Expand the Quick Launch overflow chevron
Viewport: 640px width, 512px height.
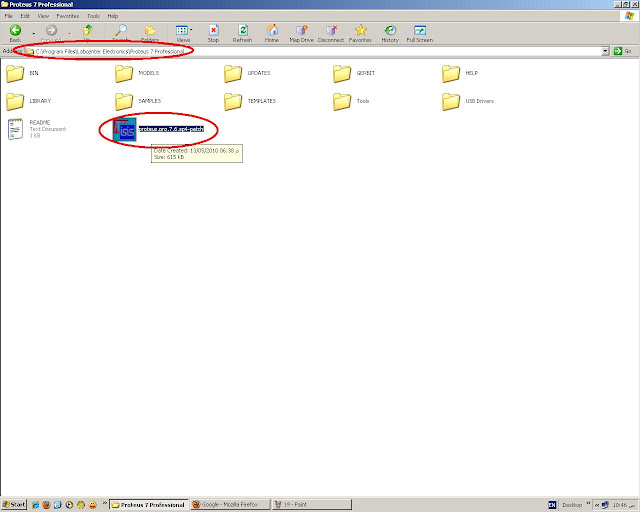(x=104, y=503)
